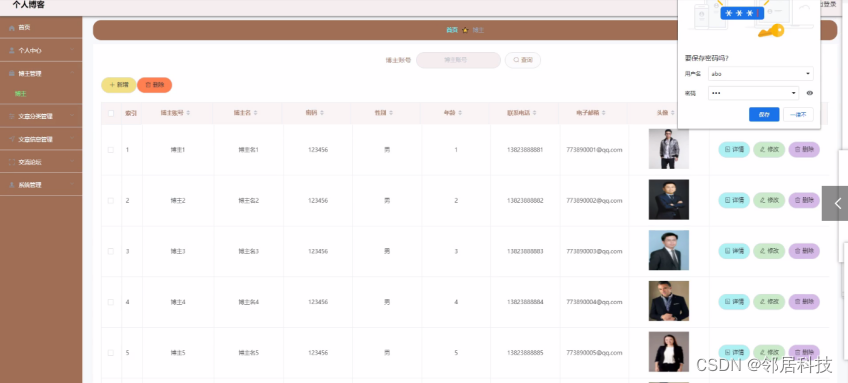Click the phone number 13823888884

tap(525, 302)
